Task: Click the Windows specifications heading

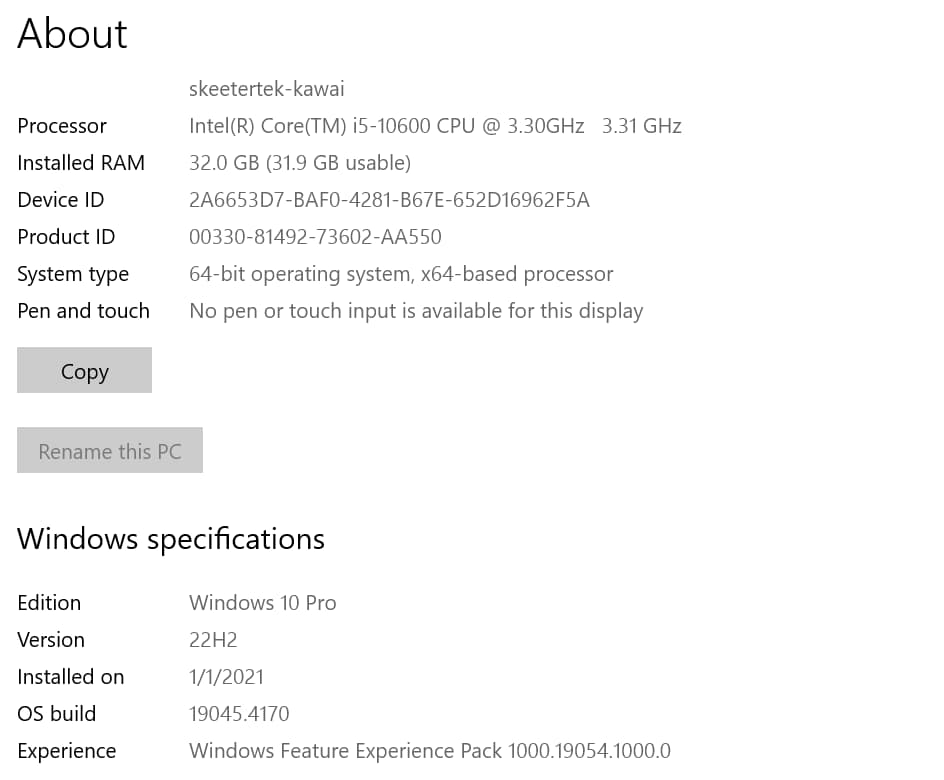Action: click(170, 538)
